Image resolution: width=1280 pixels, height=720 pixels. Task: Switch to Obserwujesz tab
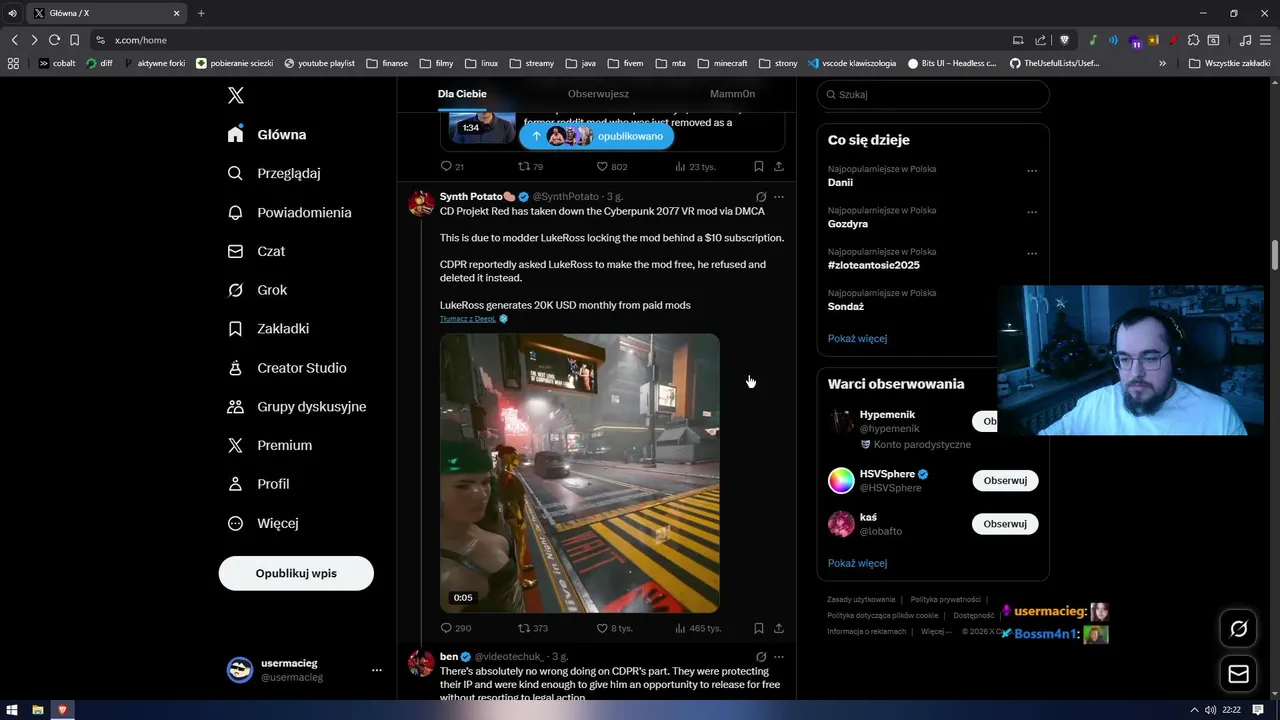point(598,94)
